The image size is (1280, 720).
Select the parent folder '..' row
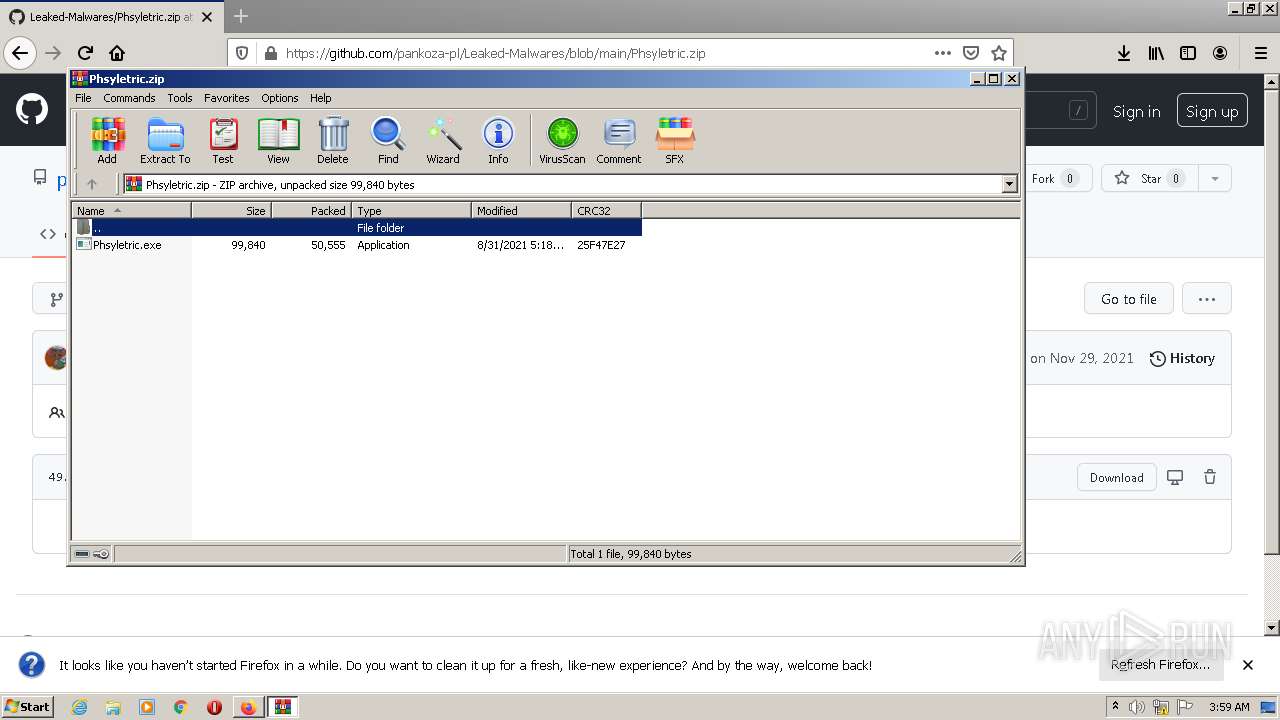pyautogui.click(x=357, y=228)
